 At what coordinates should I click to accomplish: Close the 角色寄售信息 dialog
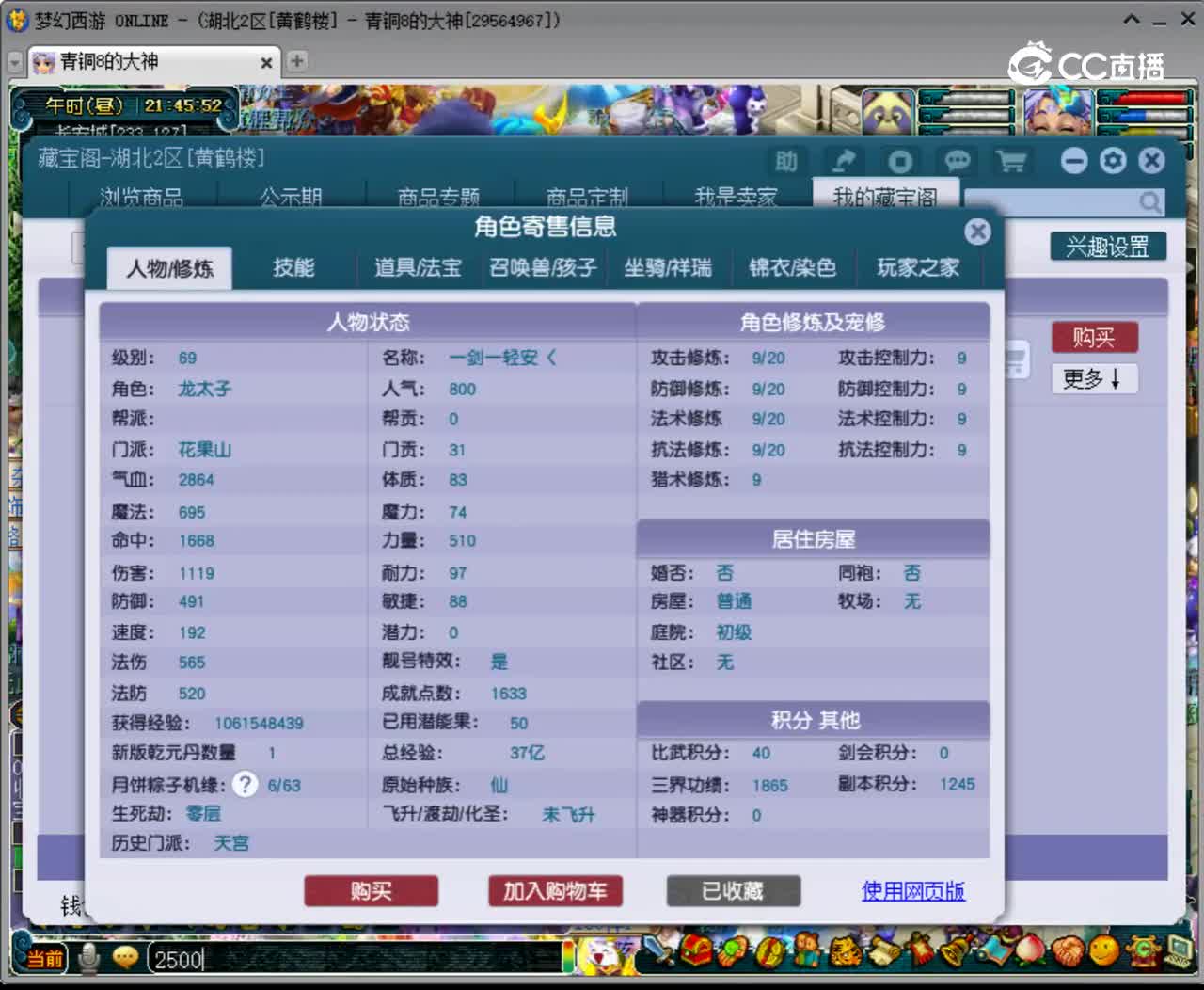[977, 232]
